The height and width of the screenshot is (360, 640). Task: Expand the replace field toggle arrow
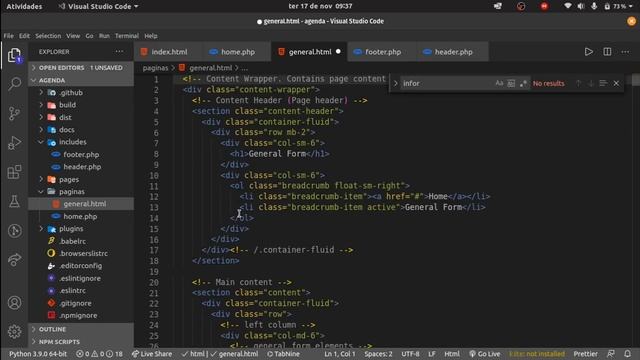395,83
